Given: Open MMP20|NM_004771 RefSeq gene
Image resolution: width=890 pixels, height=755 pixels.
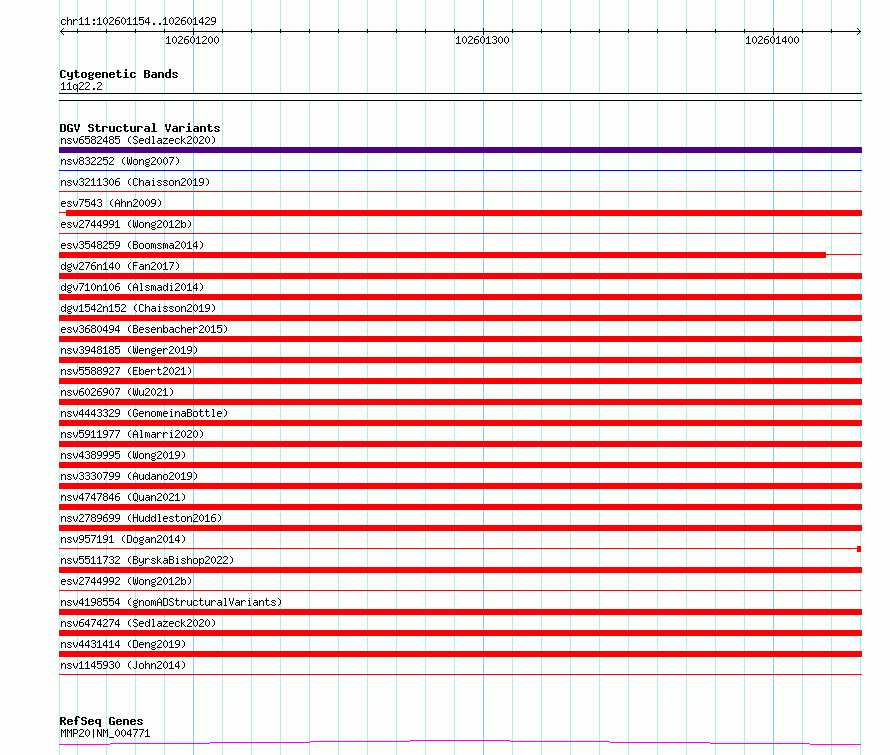Looking at the screenshot, I should click(105, 733).
